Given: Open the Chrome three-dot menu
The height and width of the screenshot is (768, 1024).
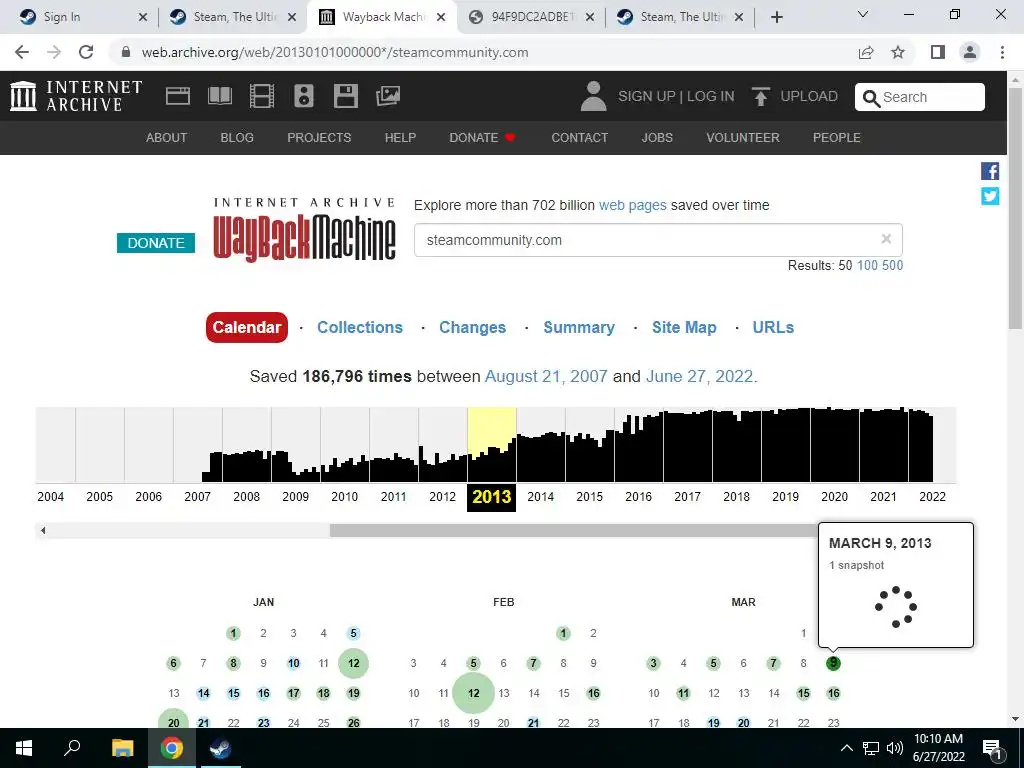Looking at the screenshot, I should pos(1002,52).
